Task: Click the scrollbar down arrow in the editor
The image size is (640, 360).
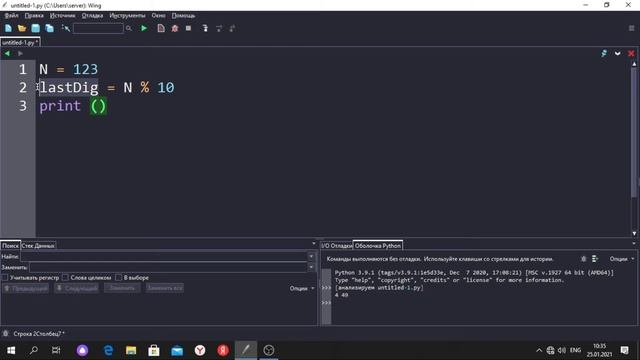Action: click(x=634, y=233)
